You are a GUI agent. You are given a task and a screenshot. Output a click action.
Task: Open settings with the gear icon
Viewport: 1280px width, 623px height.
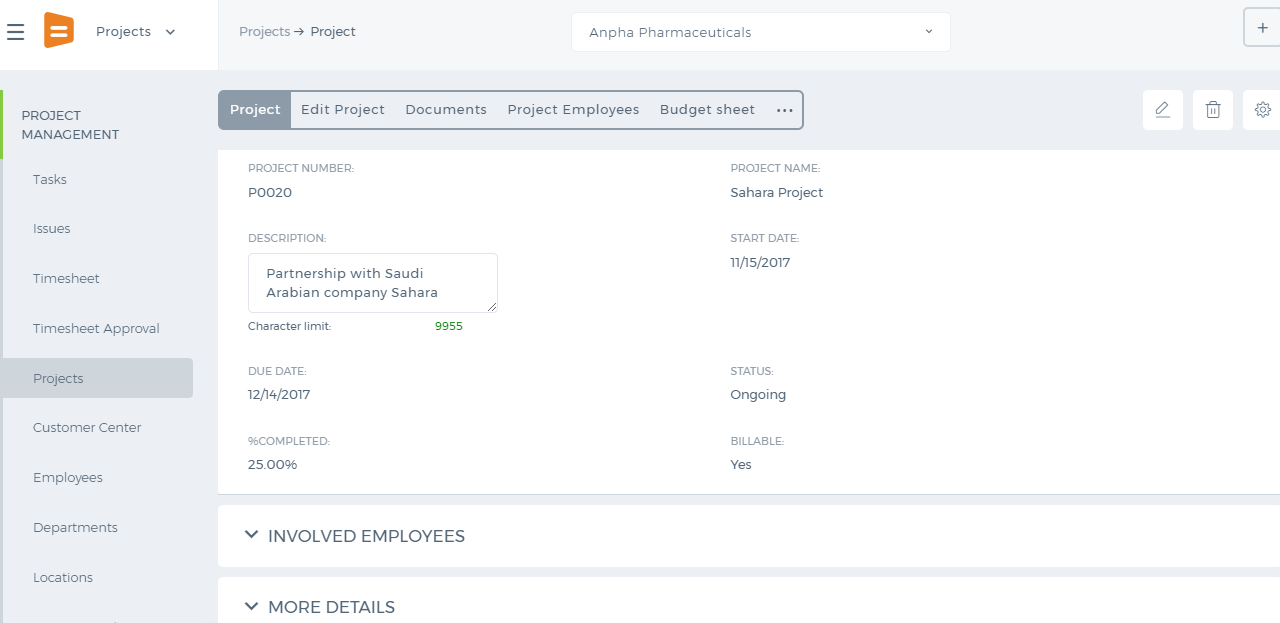[1262, 110]
